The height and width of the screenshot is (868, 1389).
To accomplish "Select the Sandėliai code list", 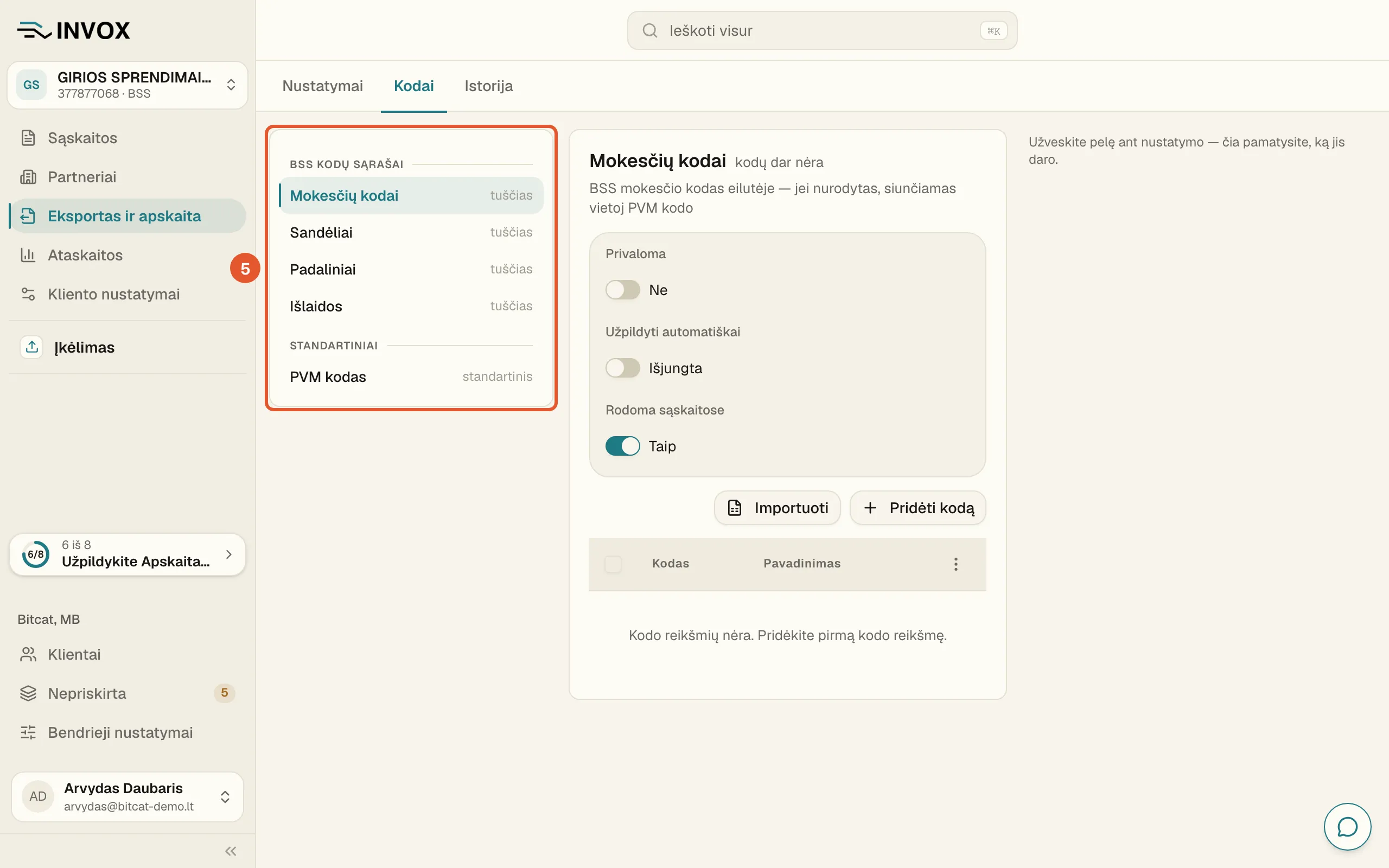I will pos(411,233).
